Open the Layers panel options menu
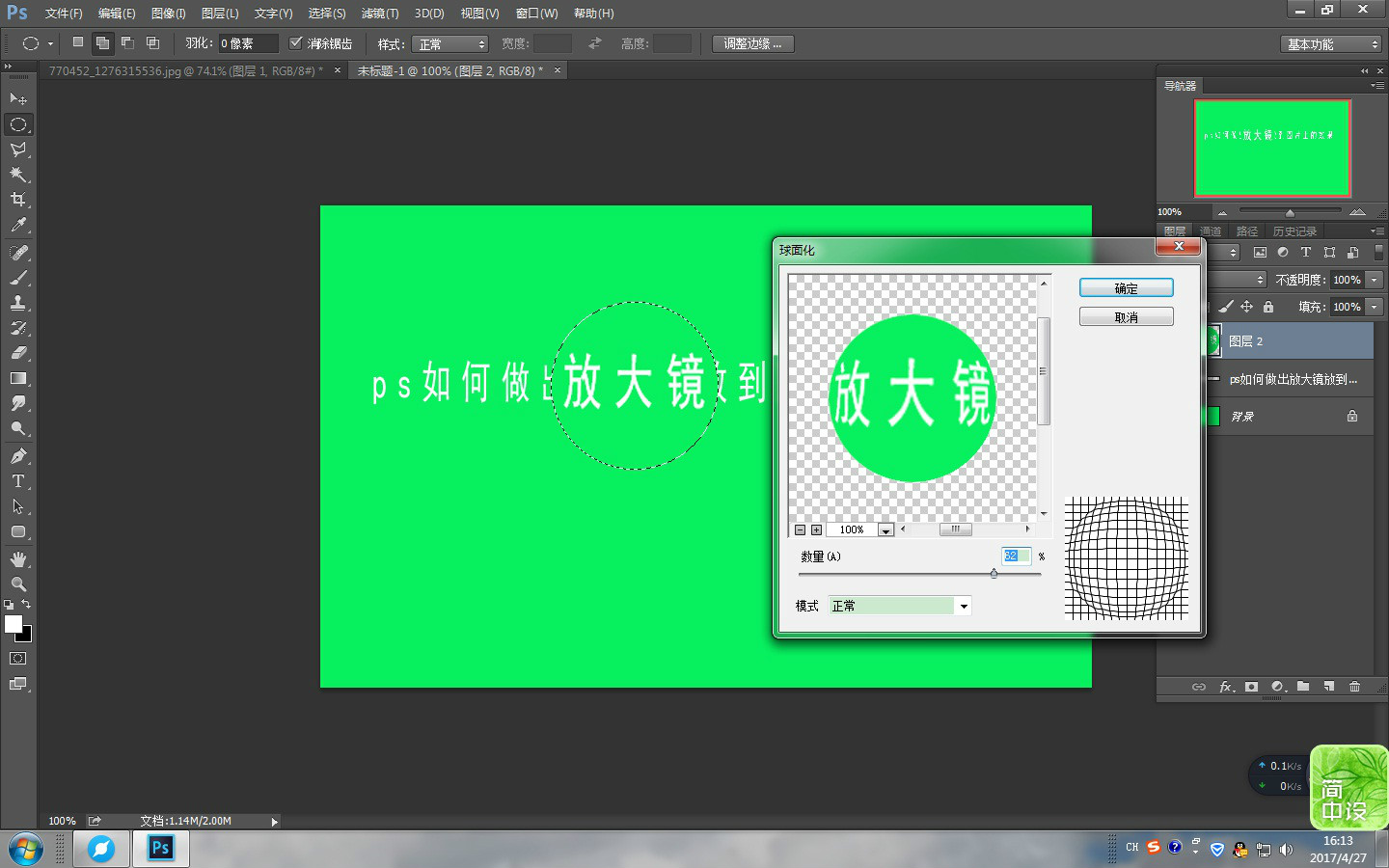Image resolution: width=1389 pixels, height=868 pixels. pyautogui.click(x=1376, y=231)
